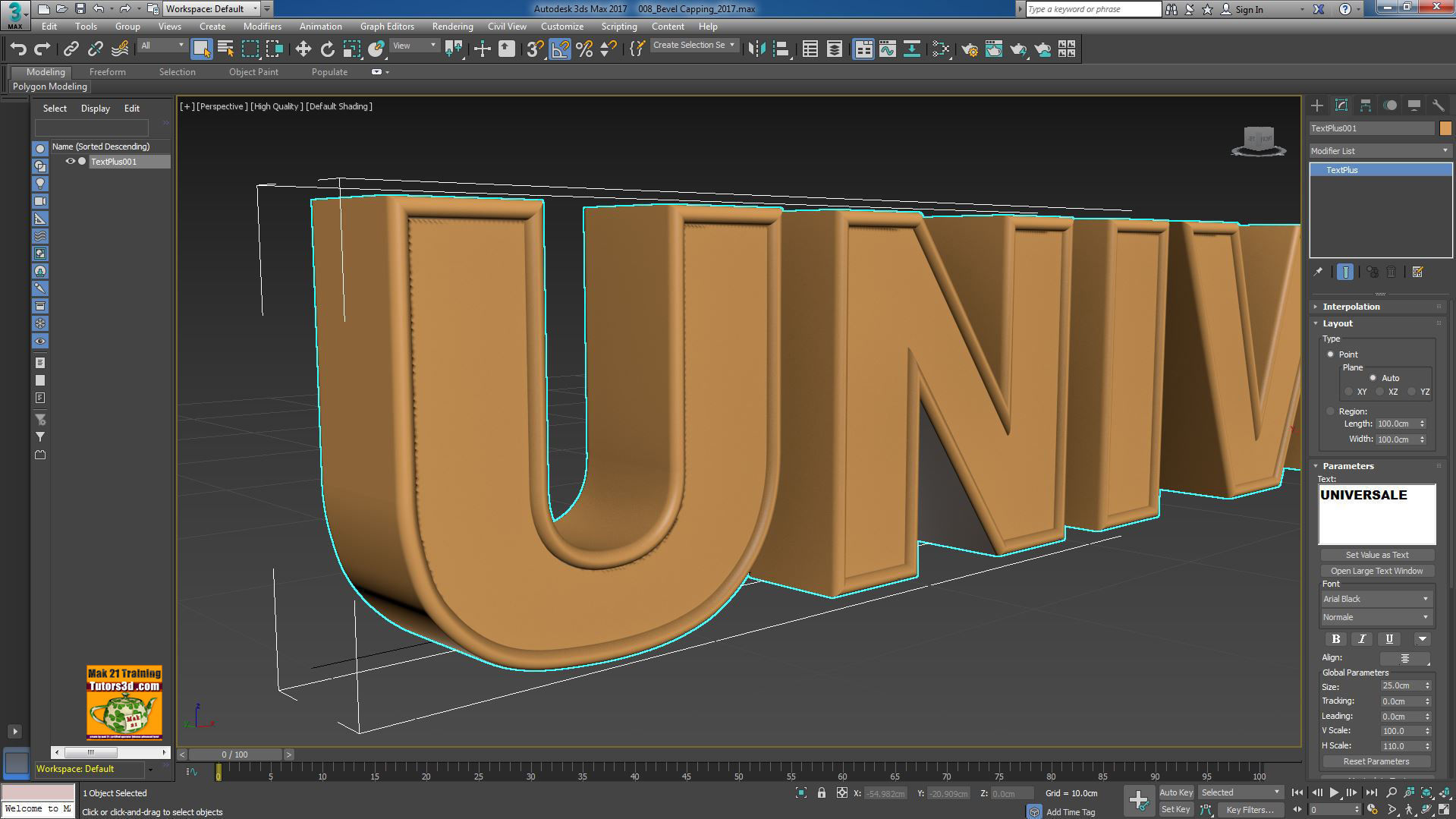Click Configure Modifier Sets icon

[x=1417, y=272]
